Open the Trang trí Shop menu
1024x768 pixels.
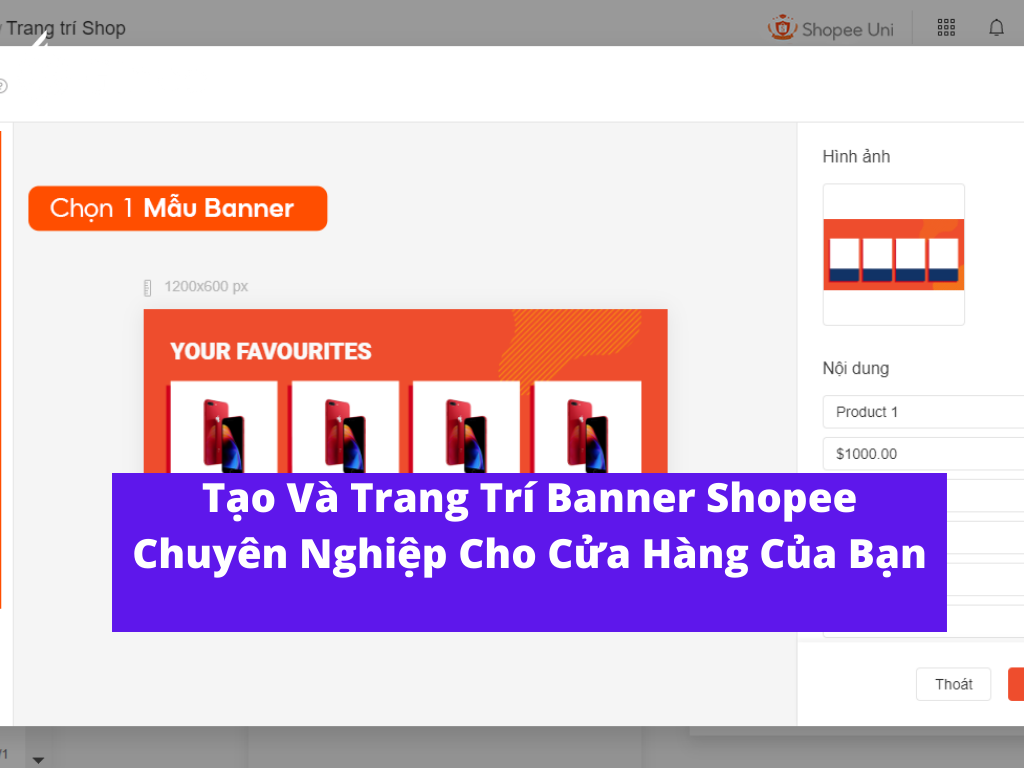(65, 28)
